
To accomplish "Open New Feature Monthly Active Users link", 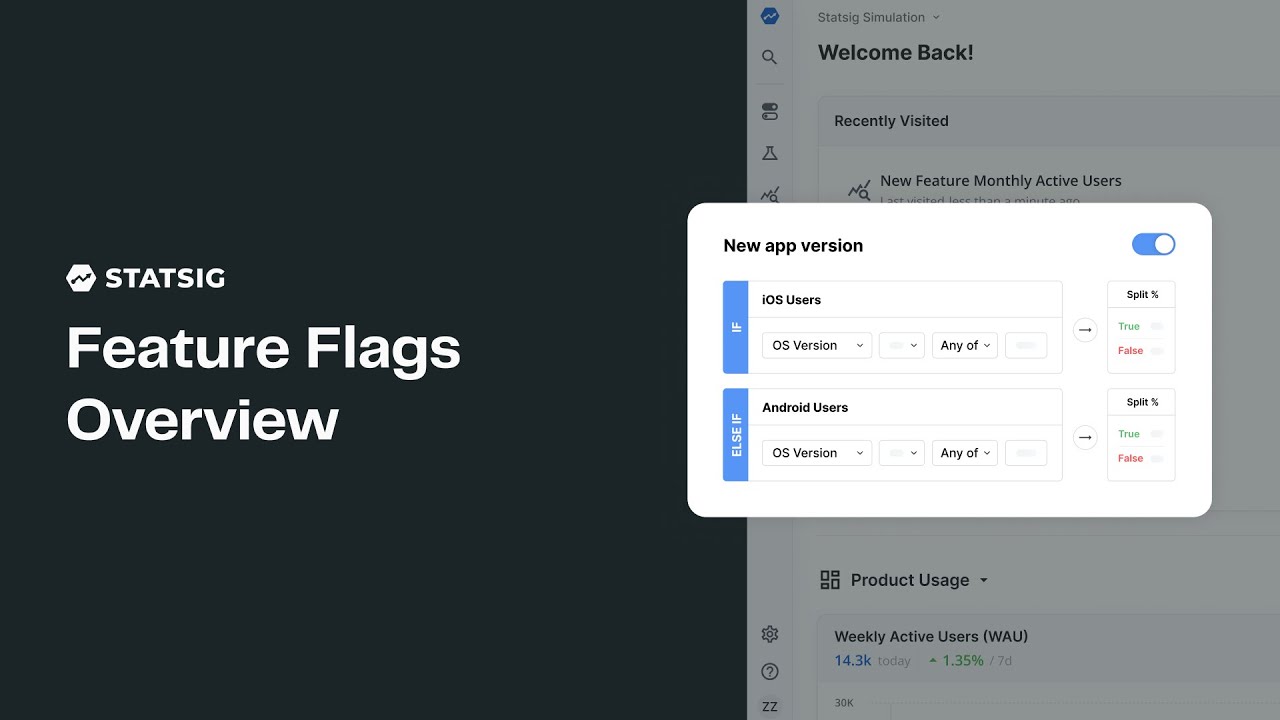I will [x=1000, y=181].
